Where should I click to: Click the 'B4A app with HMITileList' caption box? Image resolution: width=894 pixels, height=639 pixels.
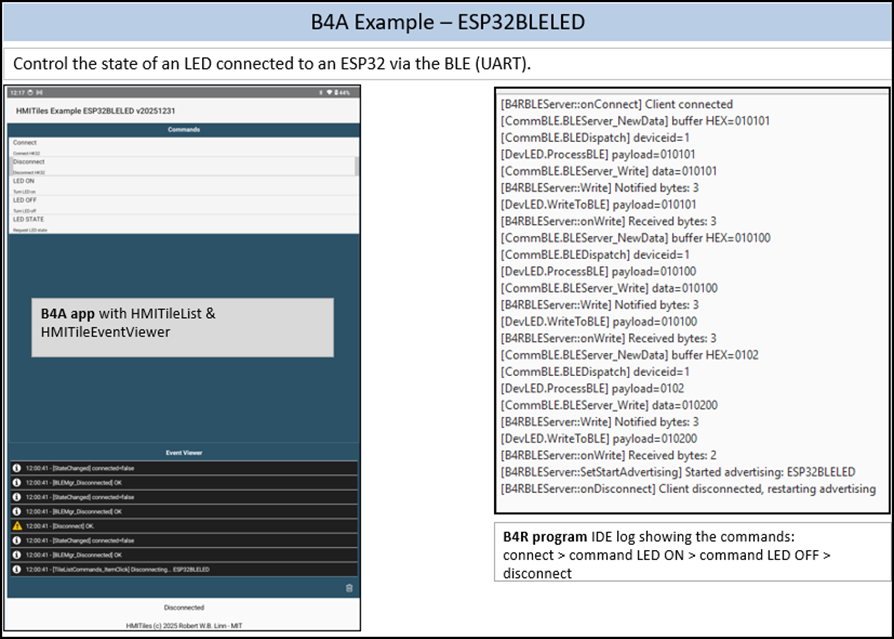[x=182, y=328]
